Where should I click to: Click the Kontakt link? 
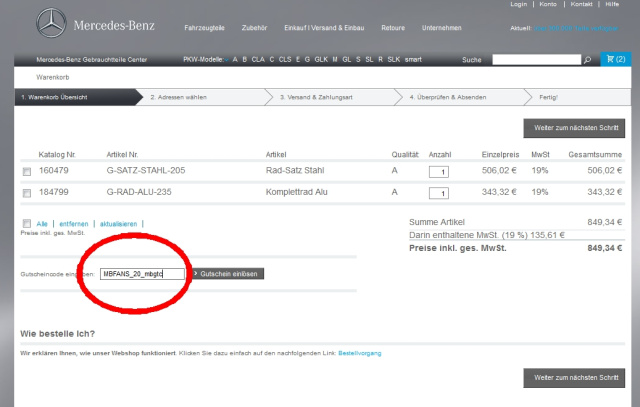click(581, 4)
